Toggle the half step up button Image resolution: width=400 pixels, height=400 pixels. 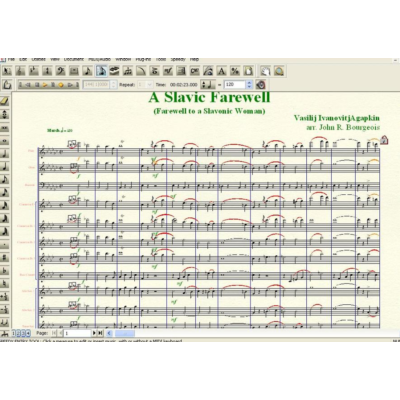pos(5,297)
